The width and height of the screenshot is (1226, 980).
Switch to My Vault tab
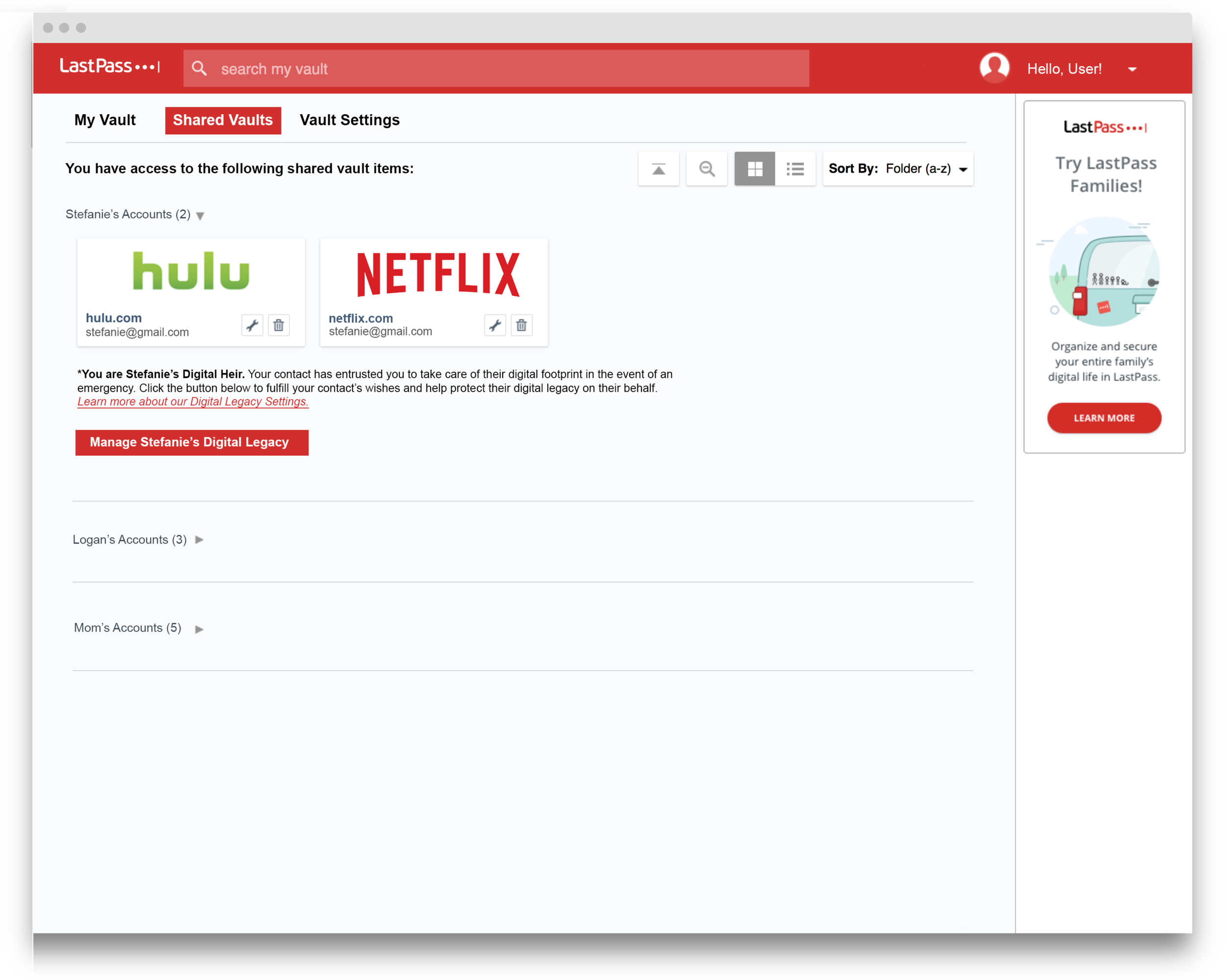[x=104, y=120]
